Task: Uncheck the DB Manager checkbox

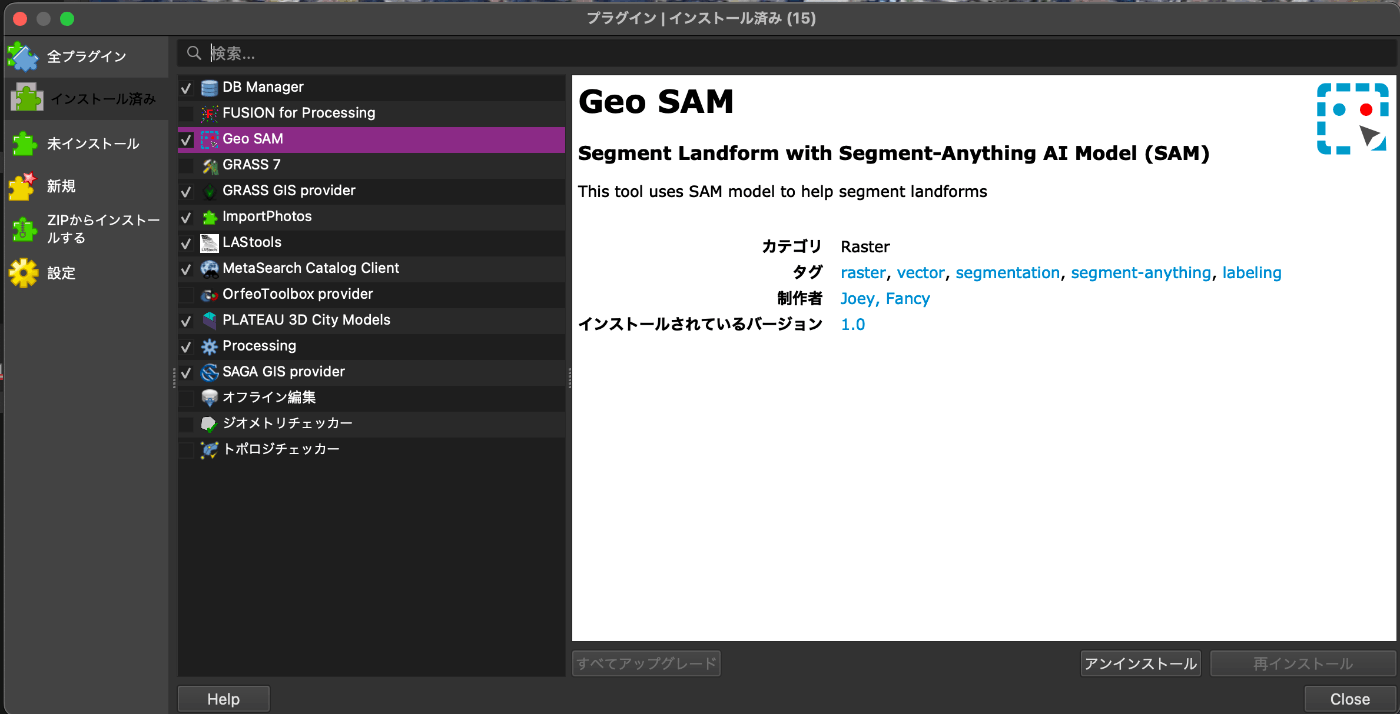Action: (x=186, y=88)
